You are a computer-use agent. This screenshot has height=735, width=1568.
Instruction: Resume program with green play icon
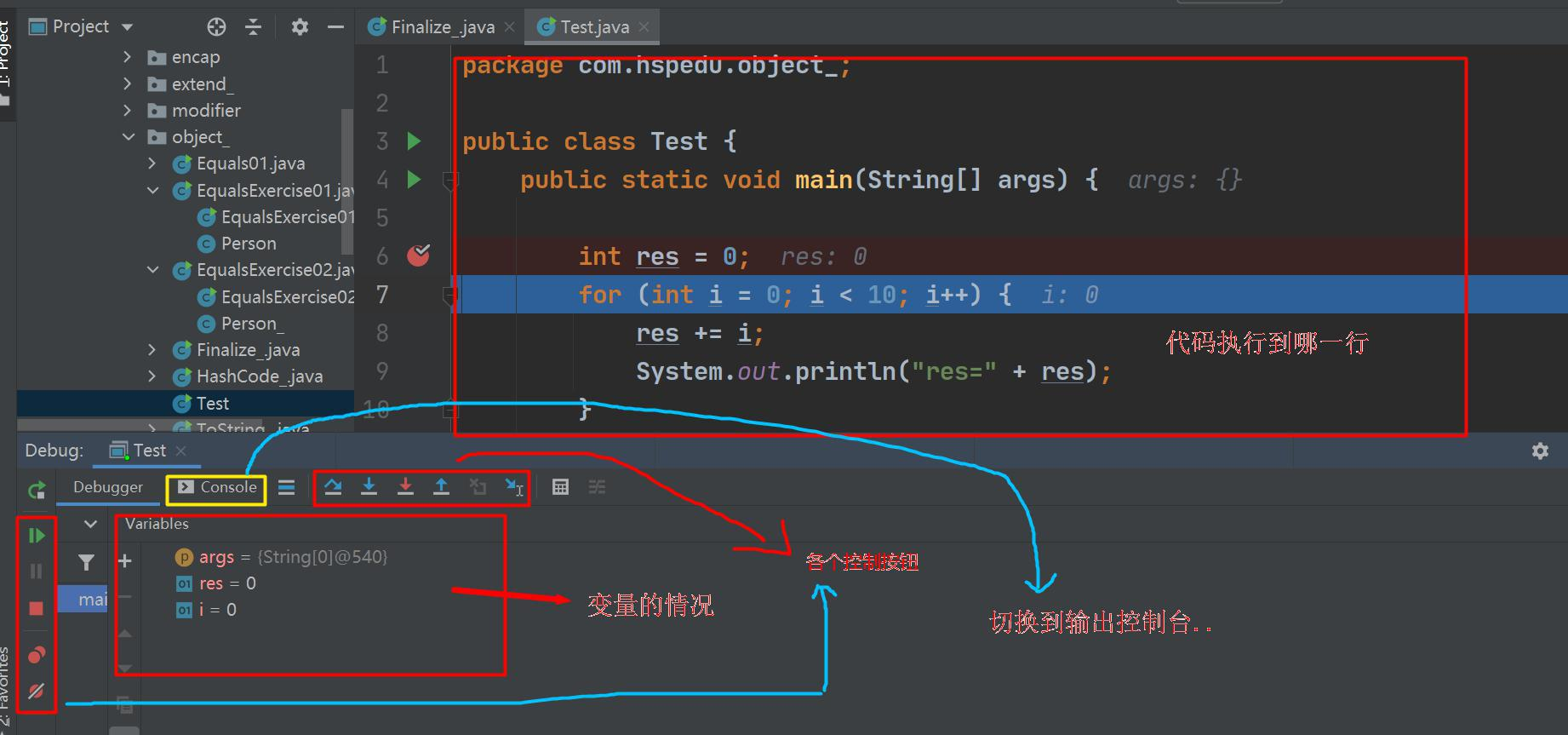36,535
